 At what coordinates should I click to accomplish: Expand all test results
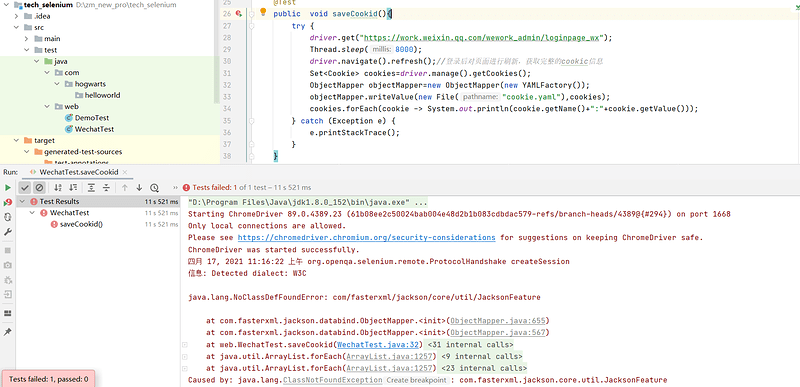coord(91,188)
